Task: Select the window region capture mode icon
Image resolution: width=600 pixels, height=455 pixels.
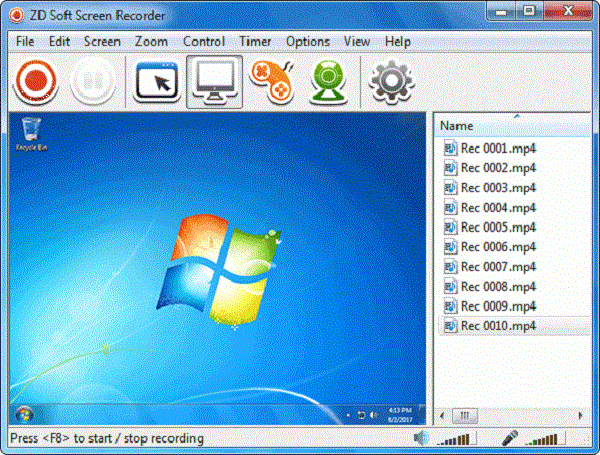Action: [x=157, y=82]
